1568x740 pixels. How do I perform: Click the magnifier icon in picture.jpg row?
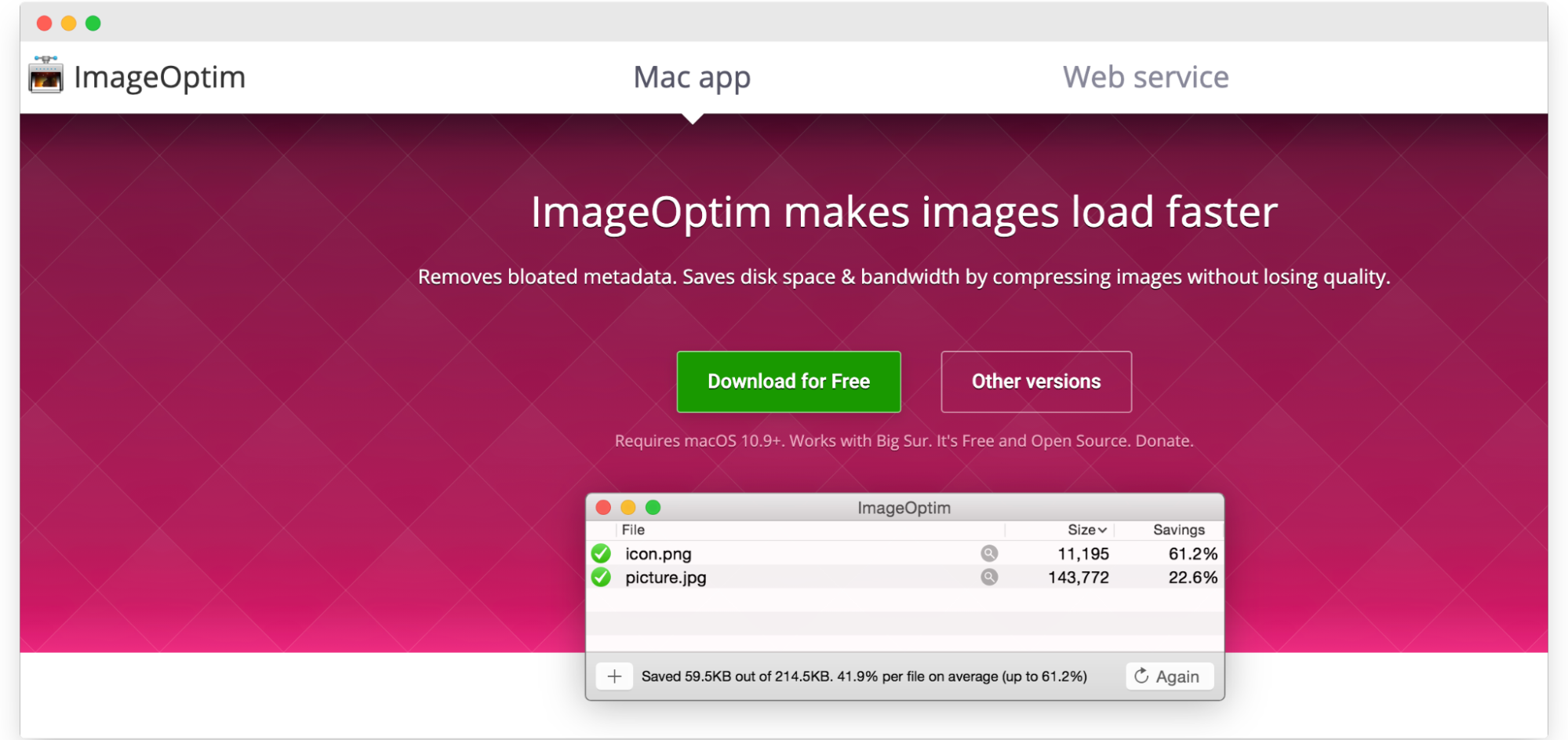[x=989, y=577]
